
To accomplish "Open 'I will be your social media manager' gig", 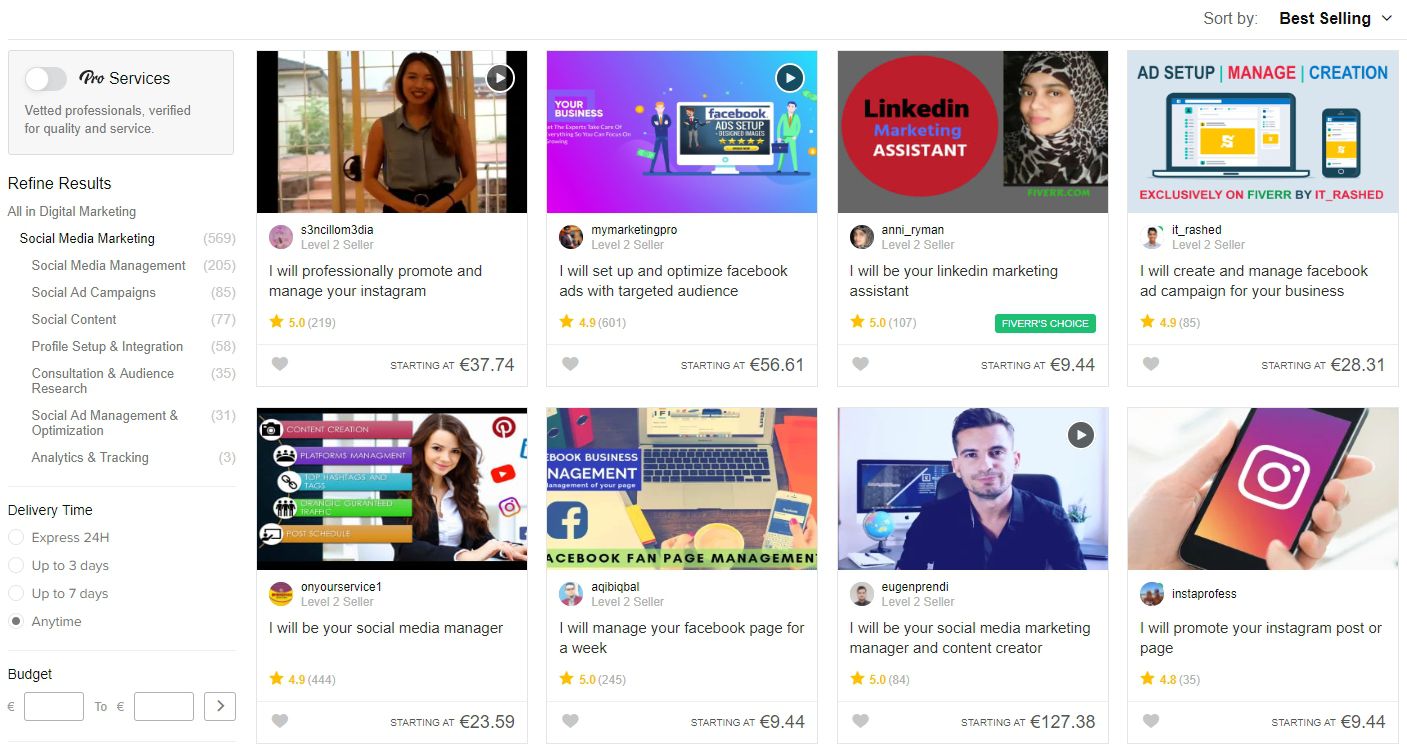I will [386, 628].
